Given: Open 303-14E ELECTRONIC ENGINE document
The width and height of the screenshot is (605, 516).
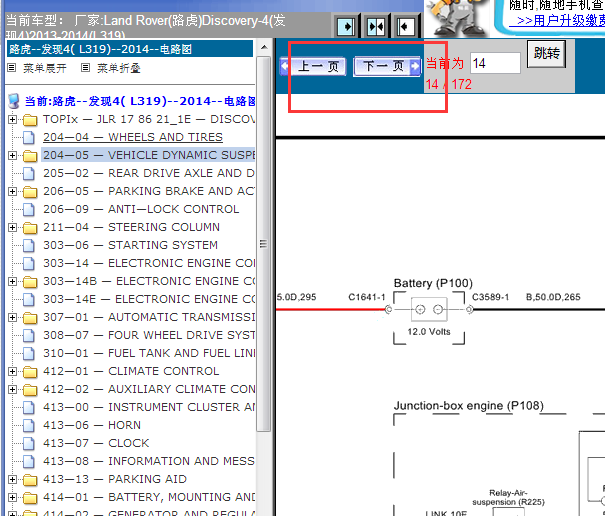Looking at the screenshot, I should (149, 299).
